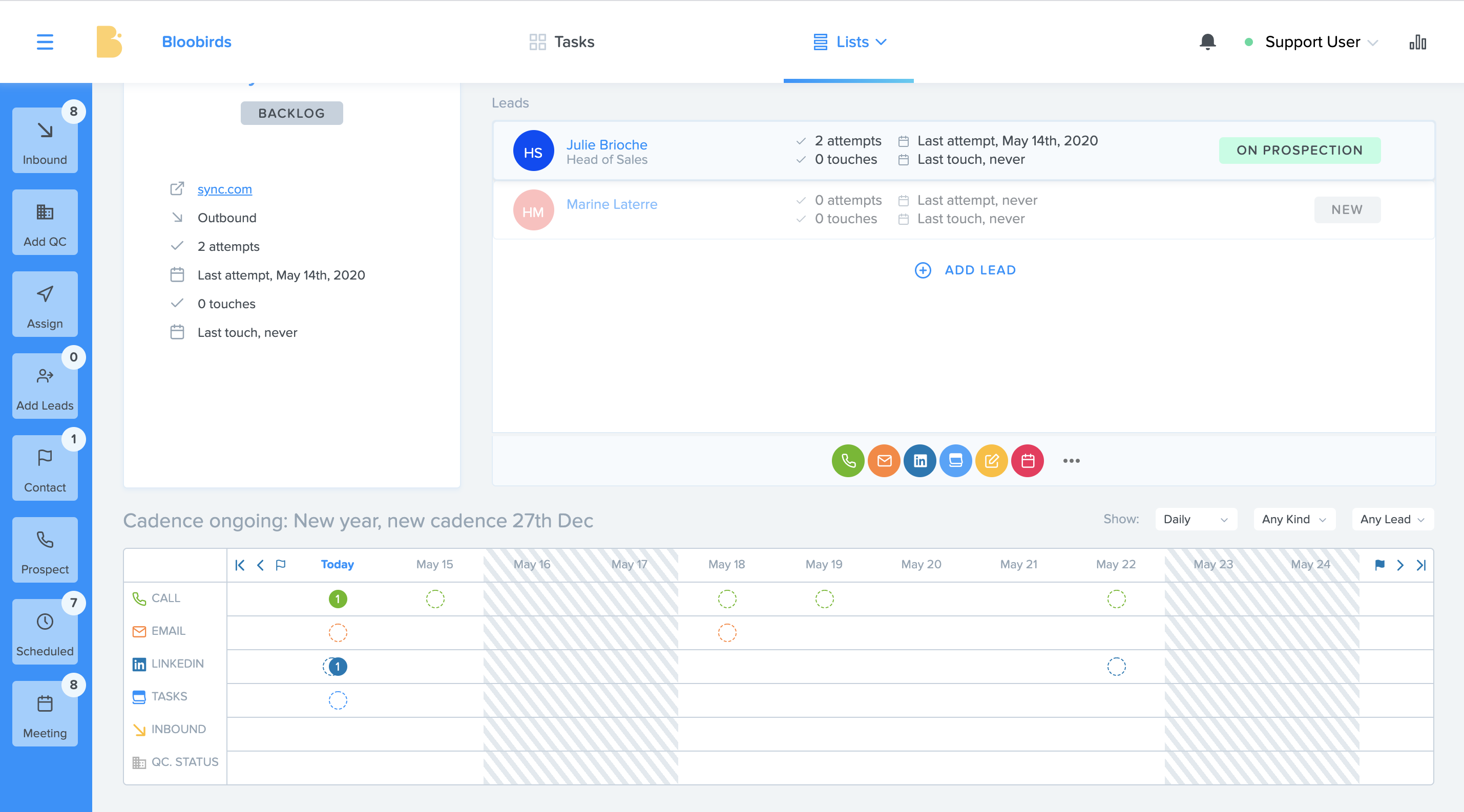The image size is (1464, 812).
Task: Click the NEW status badge
Action: [x=1347, y=209]
